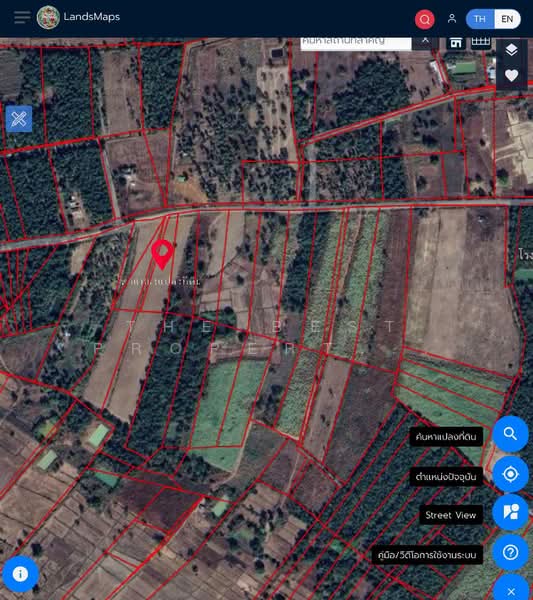Clear the search box with X
The height and width of the screenshot is (600, 533).
[x=425, y=41]
